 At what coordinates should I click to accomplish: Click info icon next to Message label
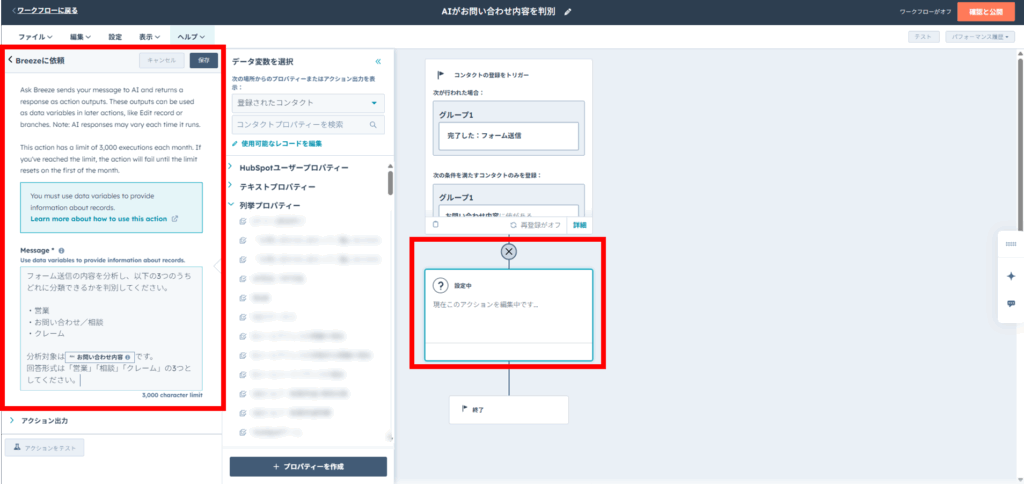[61, 250]
